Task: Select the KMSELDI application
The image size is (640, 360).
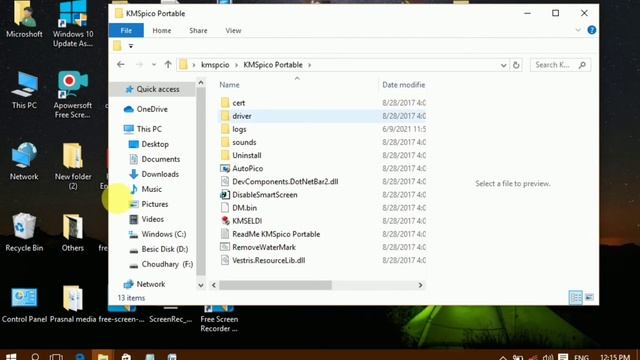Action: 247,221
